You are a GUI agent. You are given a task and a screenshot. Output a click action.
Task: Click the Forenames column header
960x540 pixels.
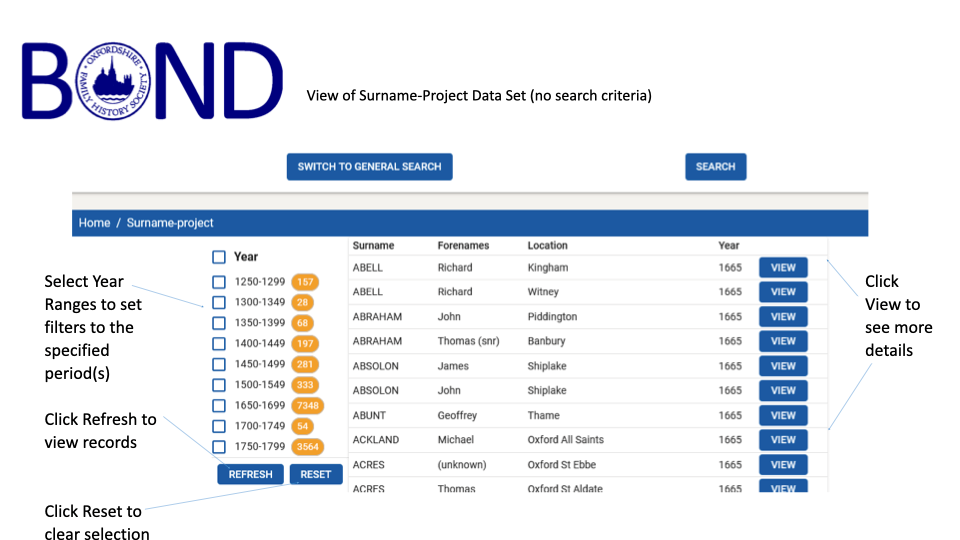tap(463, 246)
